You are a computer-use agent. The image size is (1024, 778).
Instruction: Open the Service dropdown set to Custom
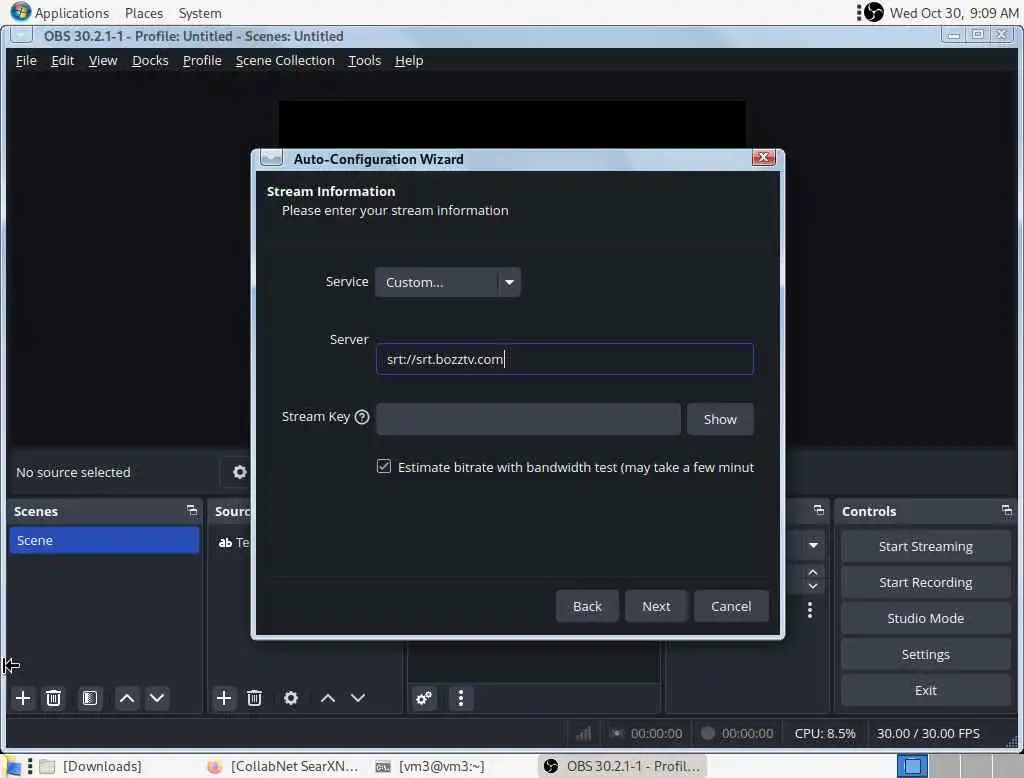(447, 282)
